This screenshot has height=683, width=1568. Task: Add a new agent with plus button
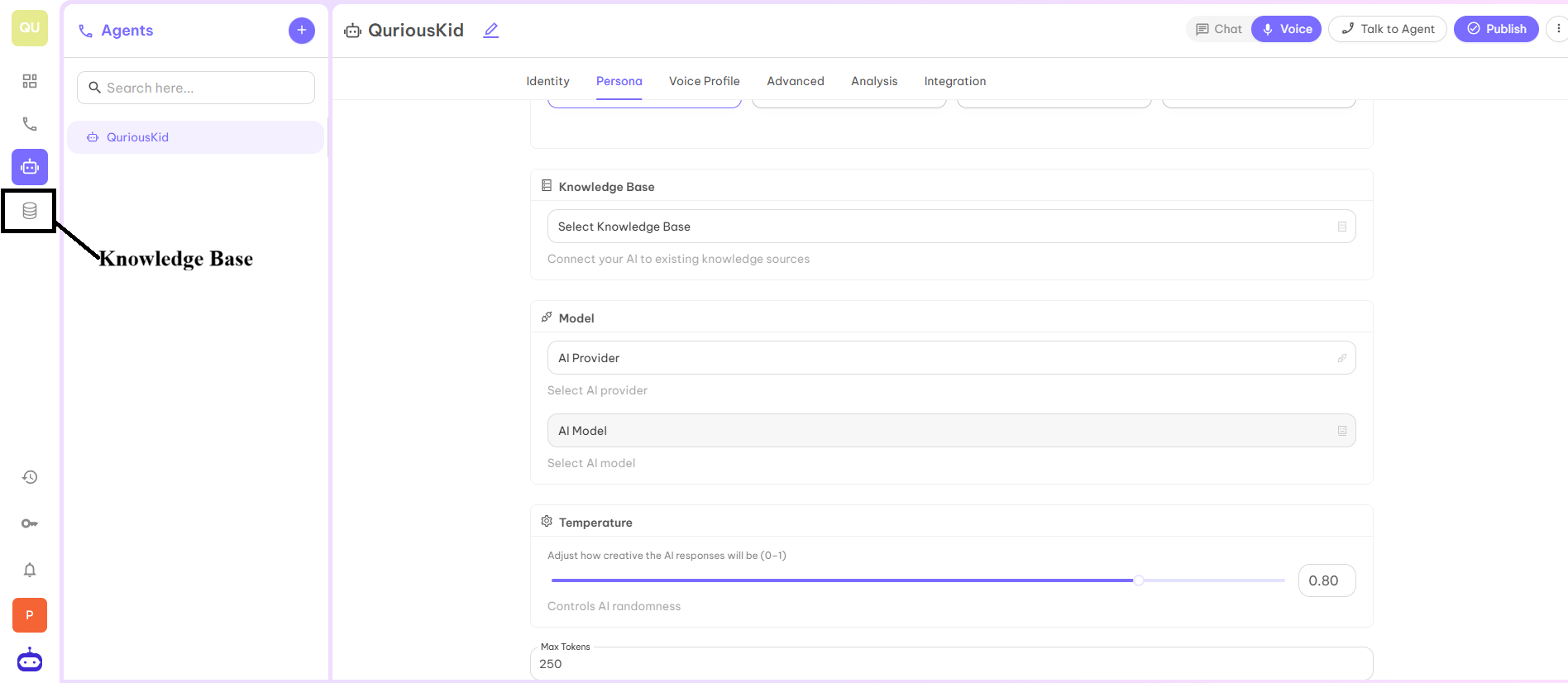tap(302, 31)
